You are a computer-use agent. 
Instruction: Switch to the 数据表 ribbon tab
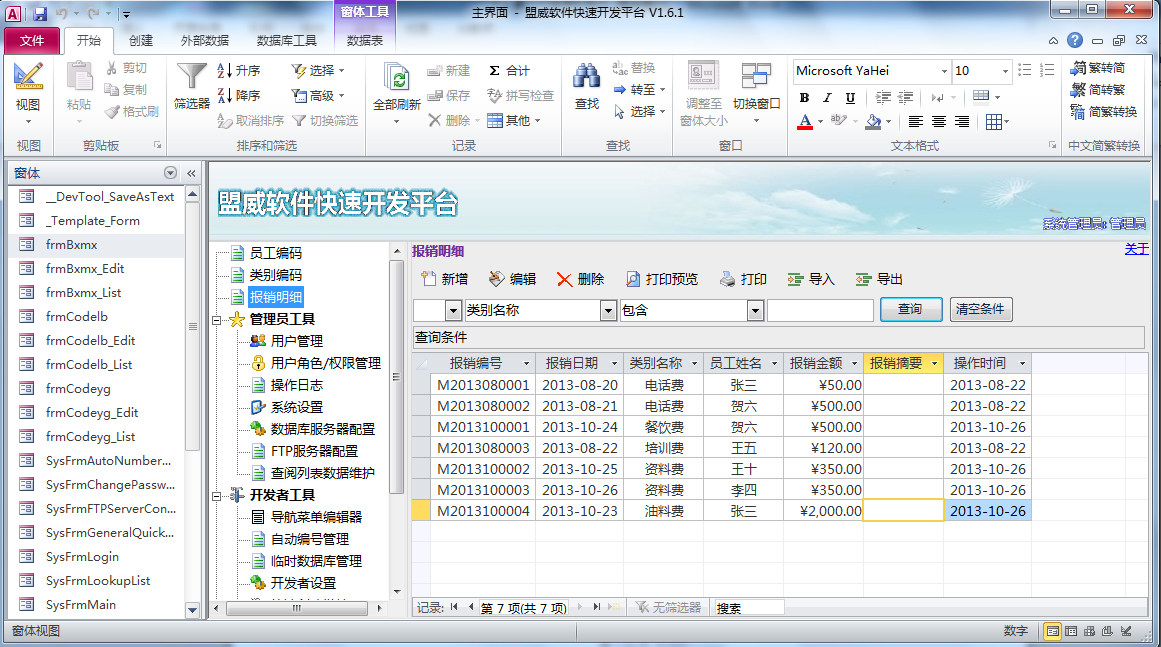click(364, 41)
